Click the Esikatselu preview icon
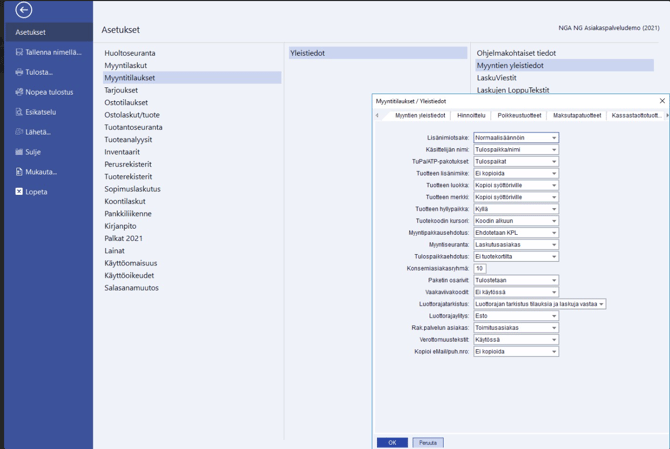 (x=19, y=112)
